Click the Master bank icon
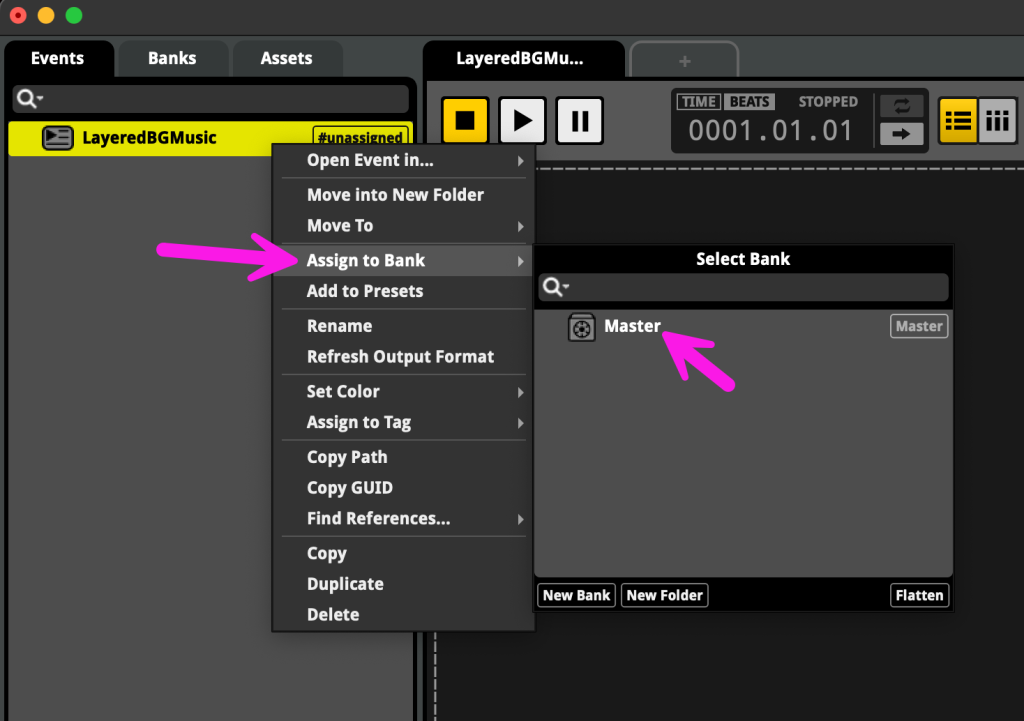The width and height of the screenshot is (1024, 721). pos(582,327)
